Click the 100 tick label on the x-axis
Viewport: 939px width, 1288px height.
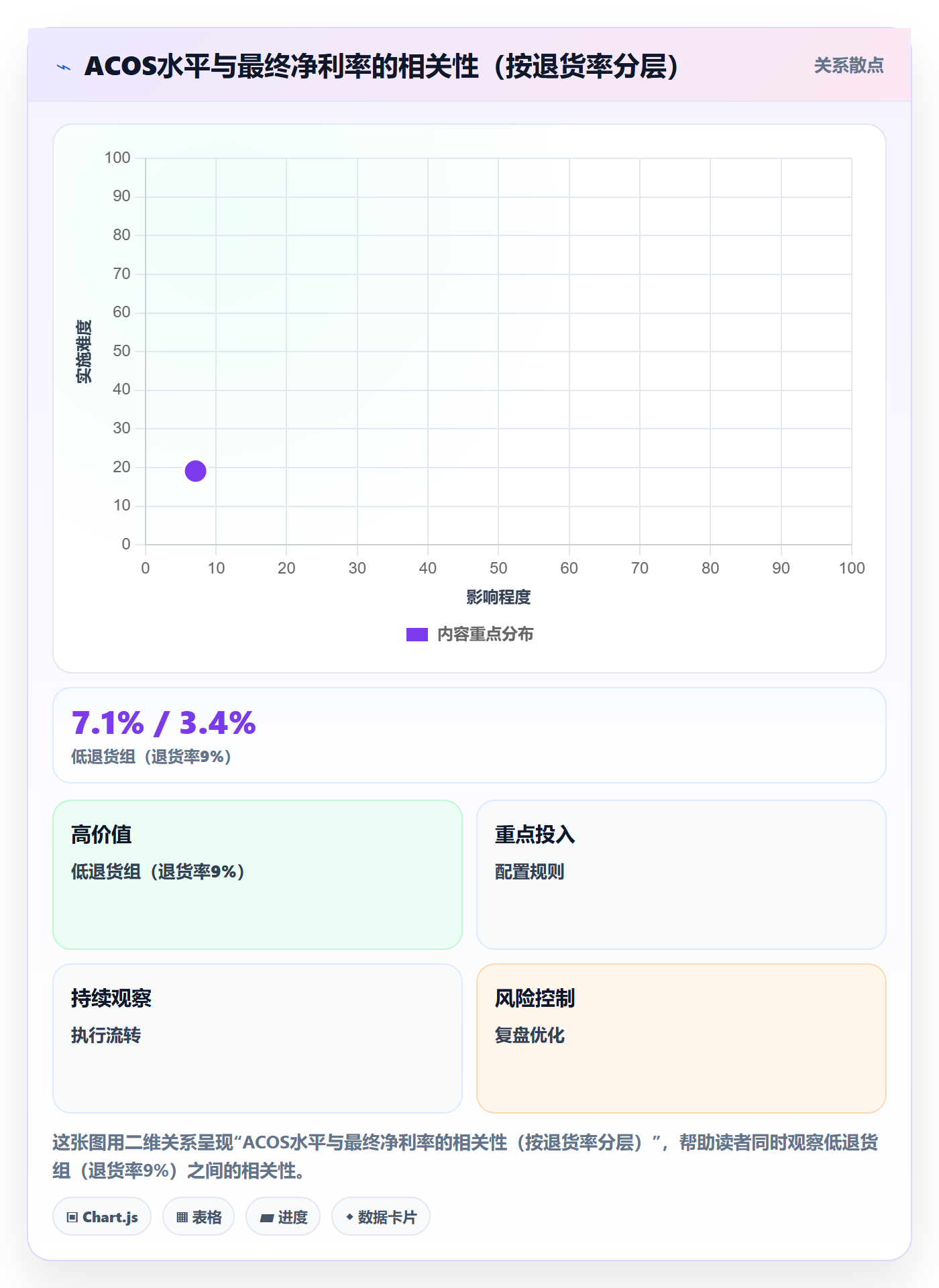(852, 568)
